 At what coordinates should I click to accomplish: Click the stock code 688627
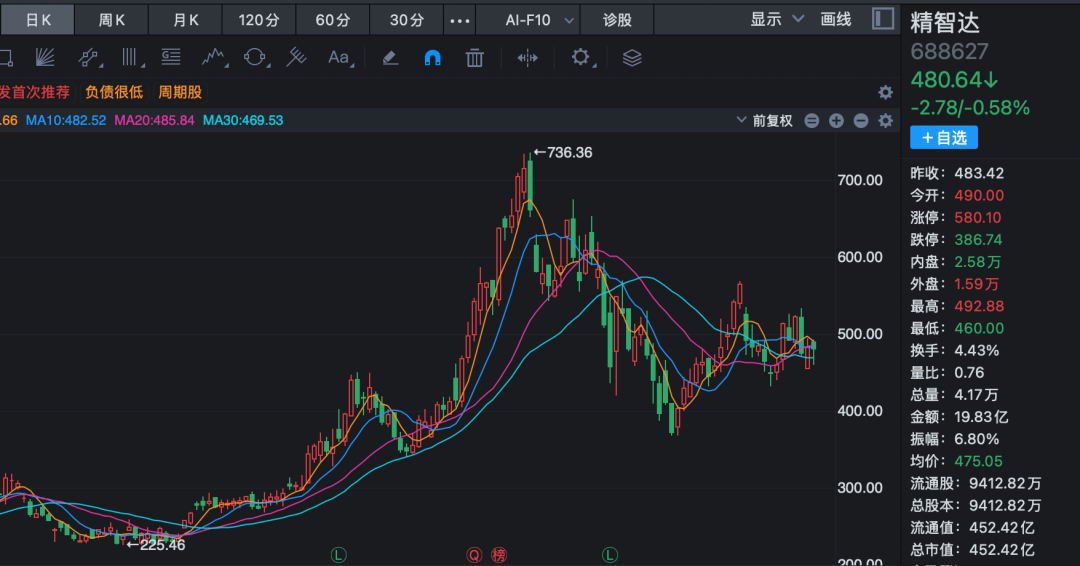click(x=949, y=52)
